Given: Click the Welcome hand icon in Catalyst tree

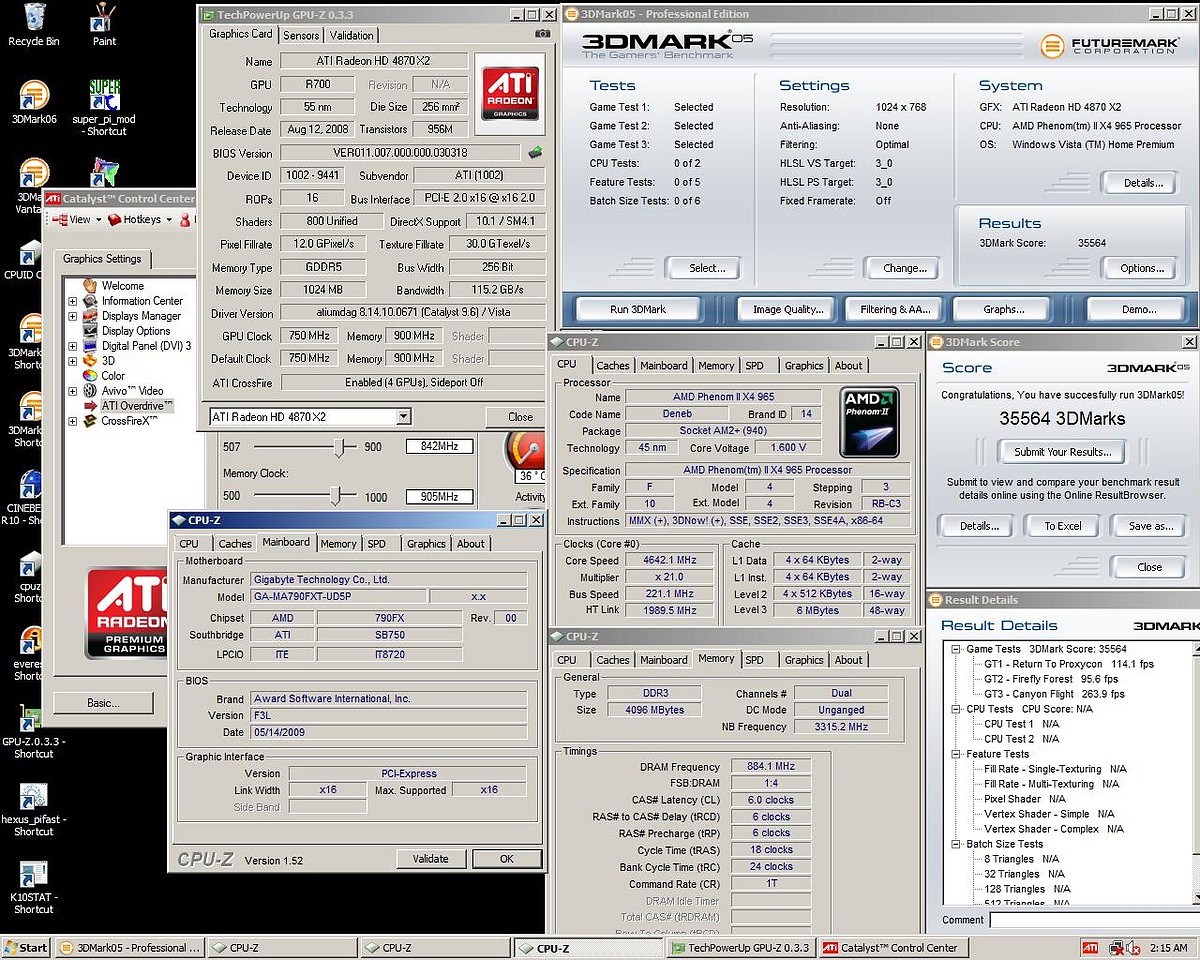Looking at the screenshot, I should (x=91, y=286).
